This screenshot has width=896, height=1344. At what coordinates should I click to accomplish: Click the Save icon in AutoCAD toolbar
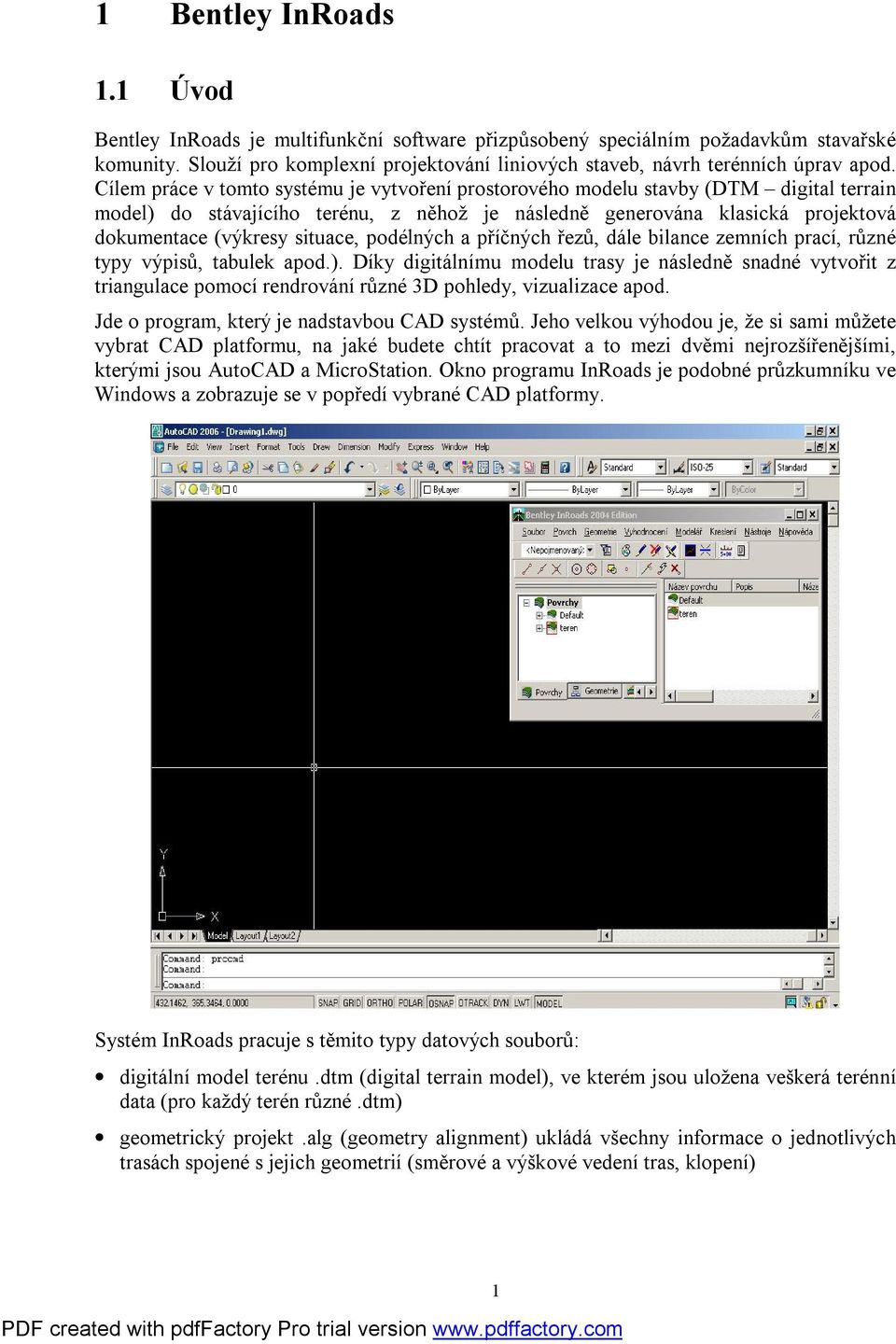tap(197, 468)
